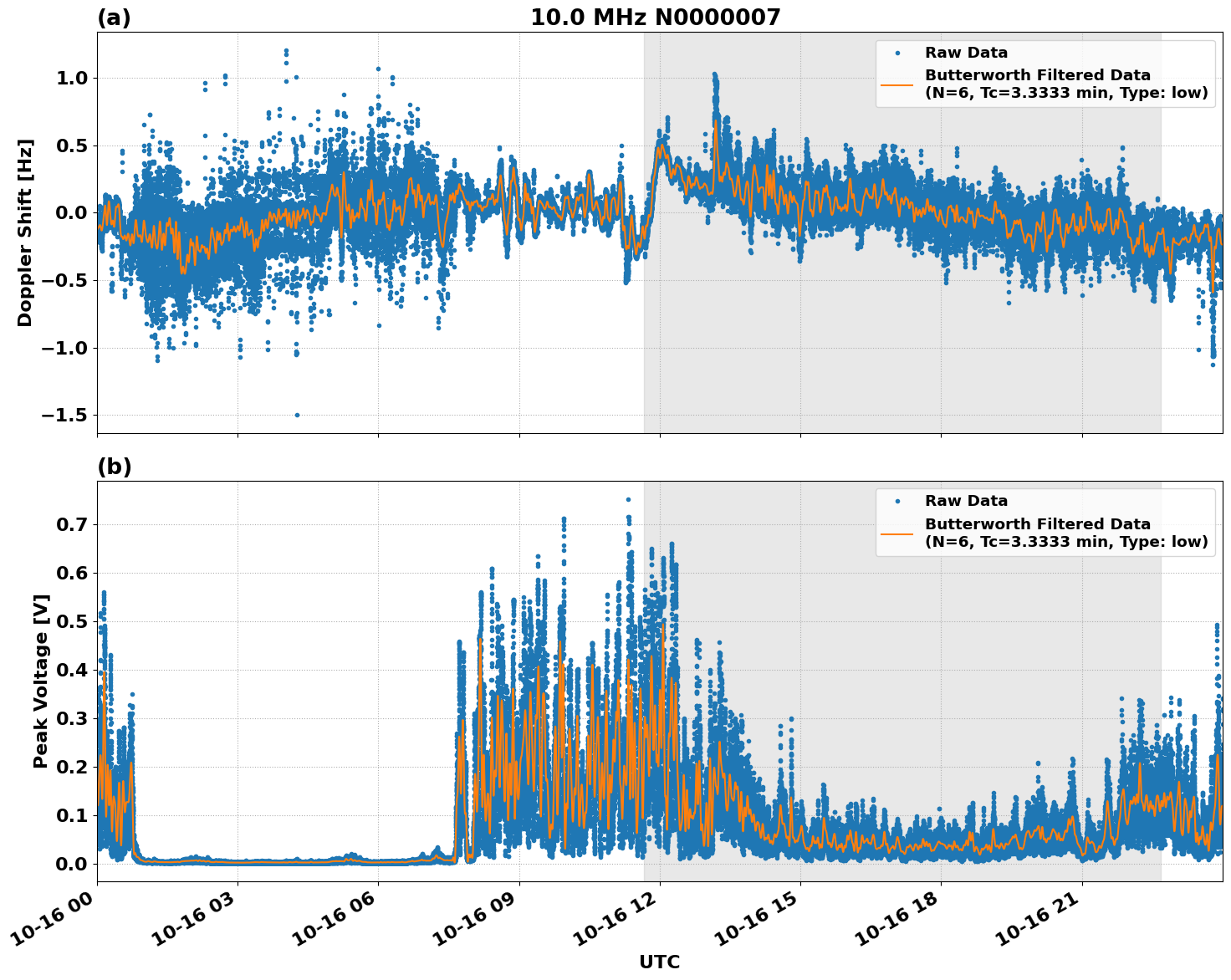Click the highest Peak Voltage scatter point

point(627,499)
